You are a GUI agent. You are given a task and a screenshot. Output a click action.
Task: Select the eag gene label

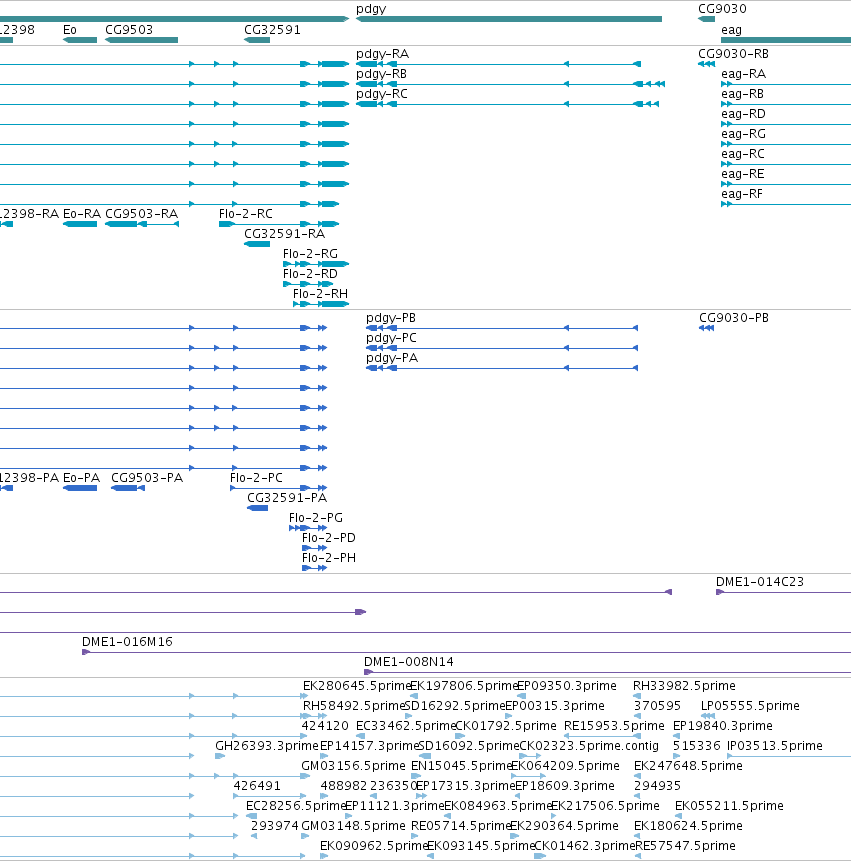pyautogui.click(x=731, y=30)
